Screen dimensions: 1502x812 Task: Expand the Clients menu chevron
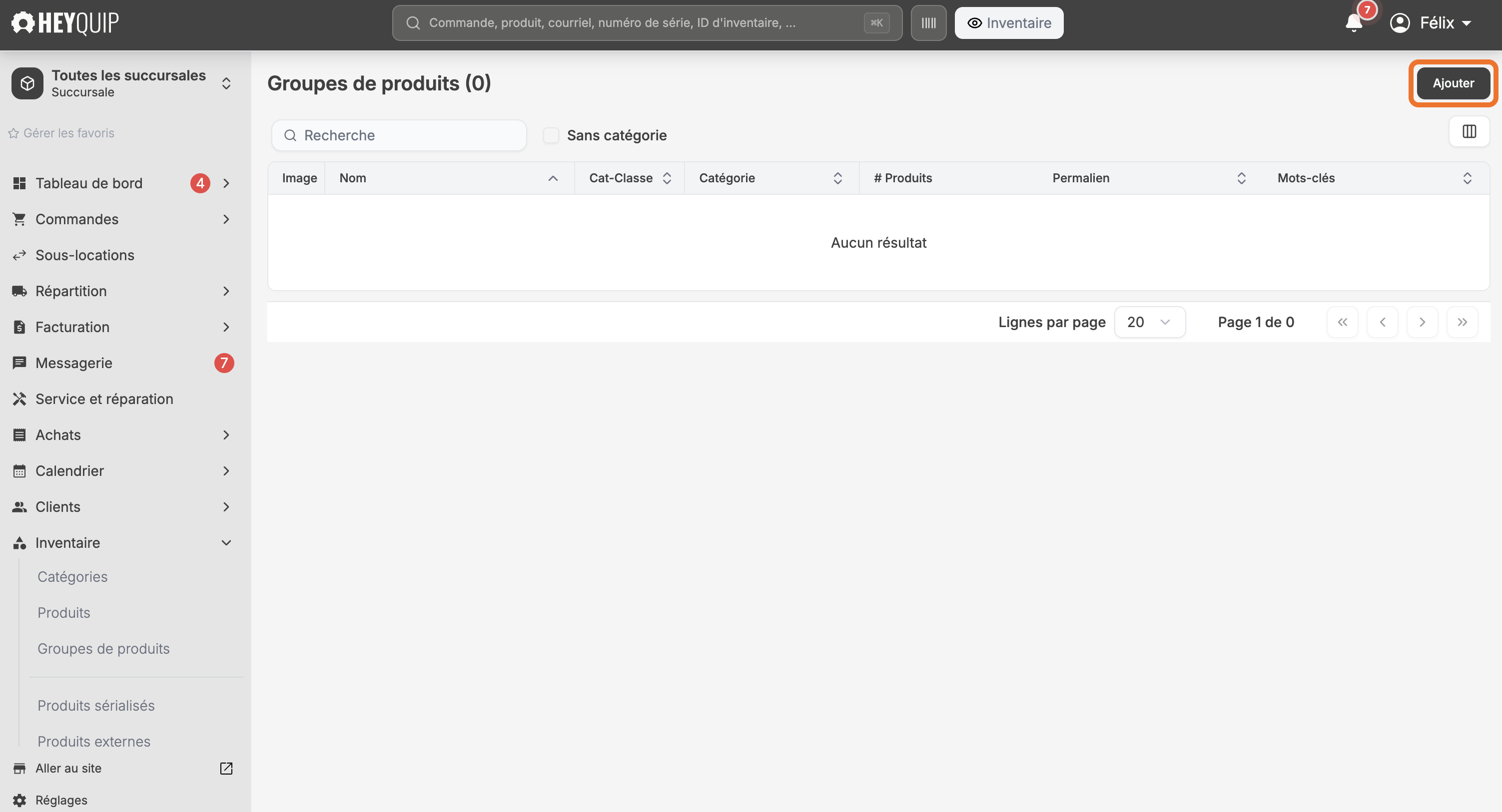click(226, 507)
